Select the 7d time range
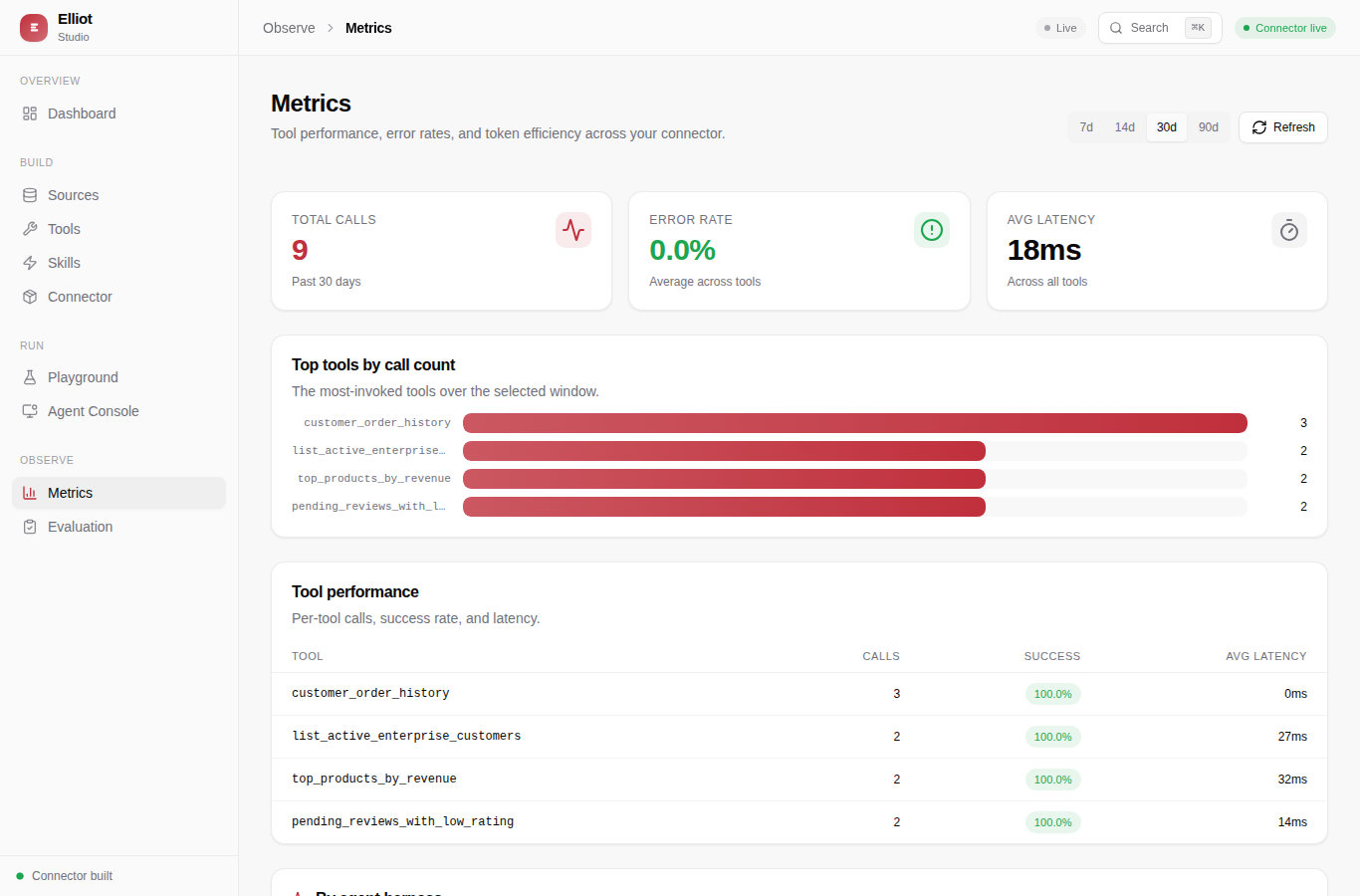The width and height of the screenshot is (1360, 896). coord(1086,127)
